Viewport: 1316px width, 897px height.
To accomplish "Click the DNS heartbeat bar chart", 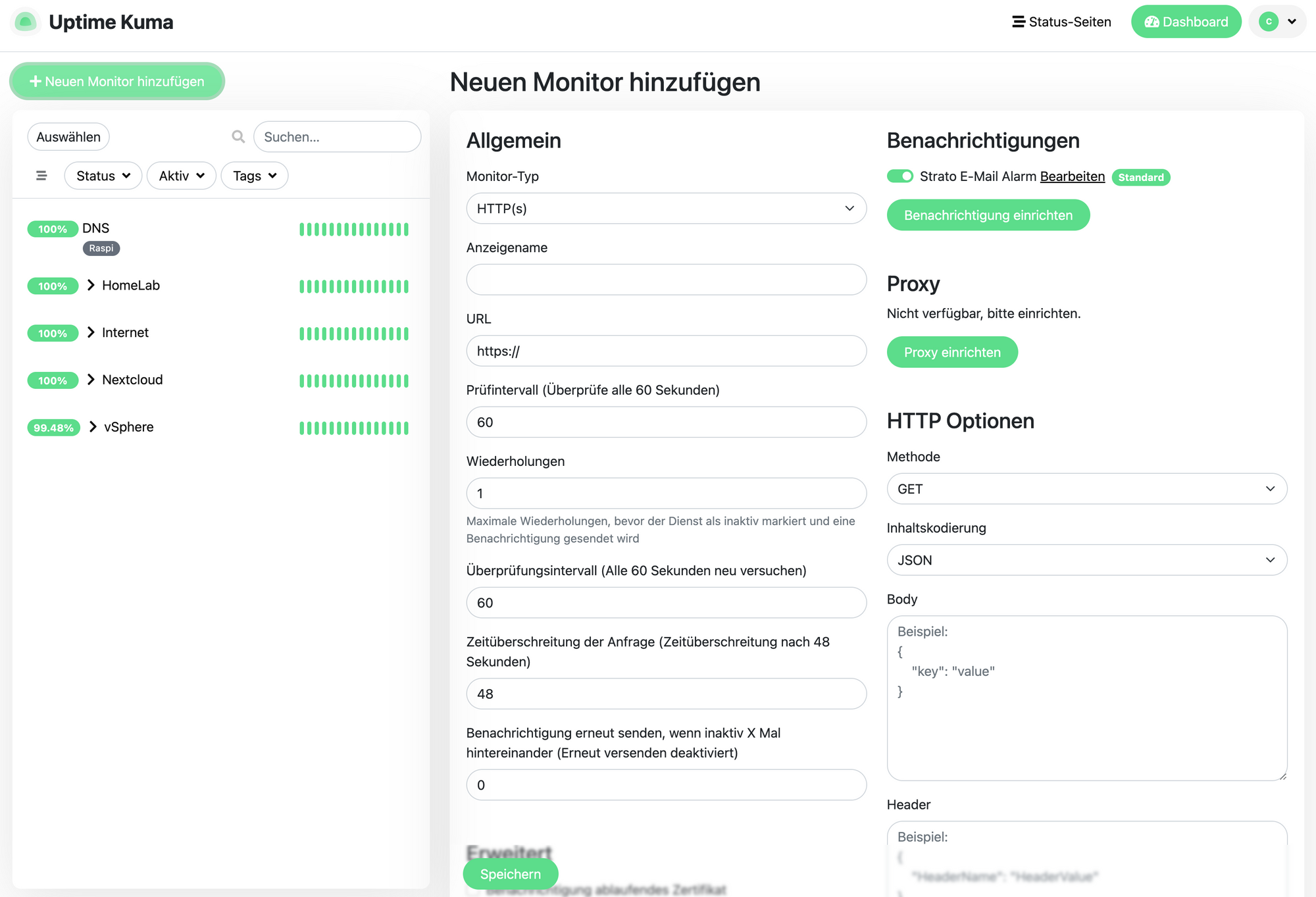I will coord(354,229).
